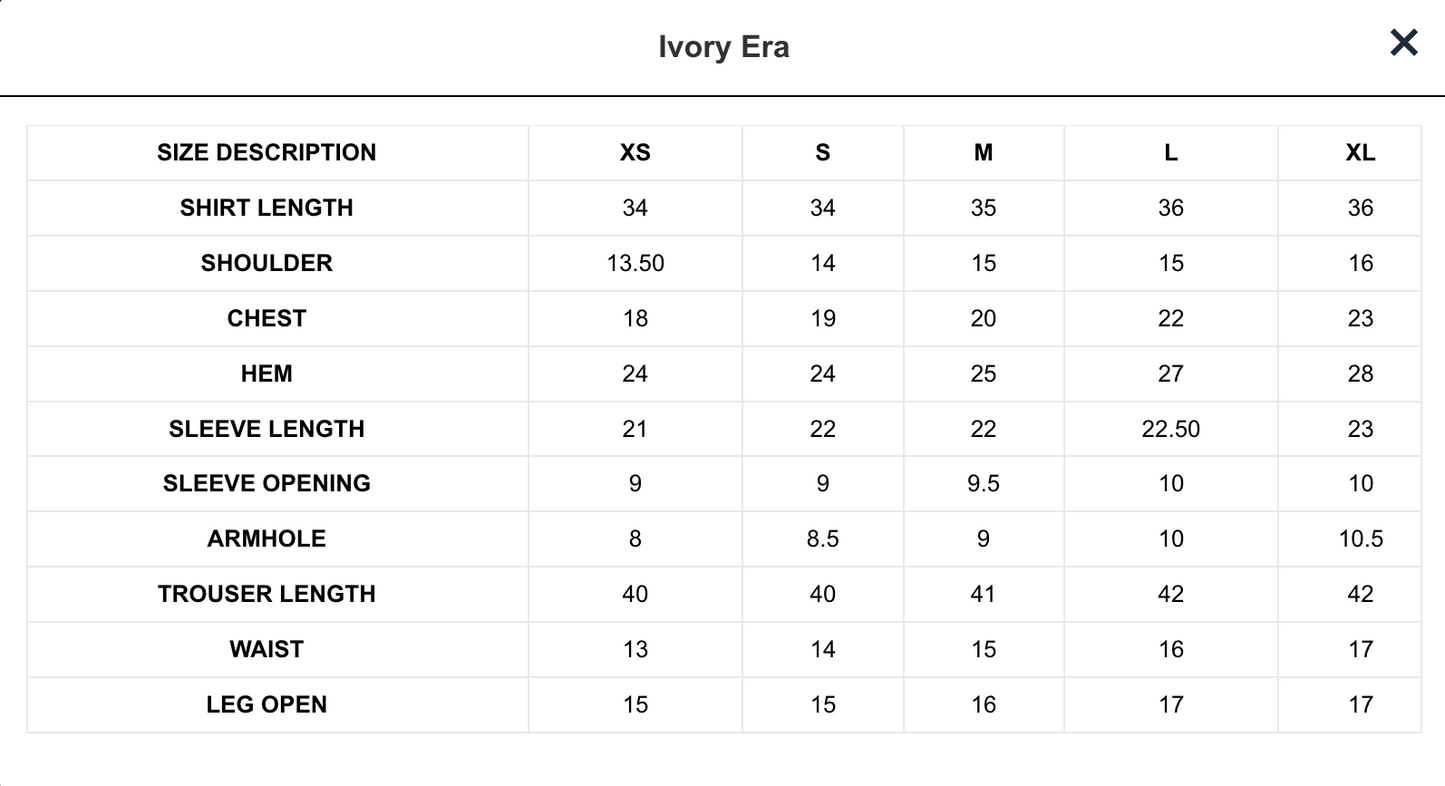This screenshot has height=786, width=1445.
Task: Select the S size column header
Action: [x=822, y=153]
